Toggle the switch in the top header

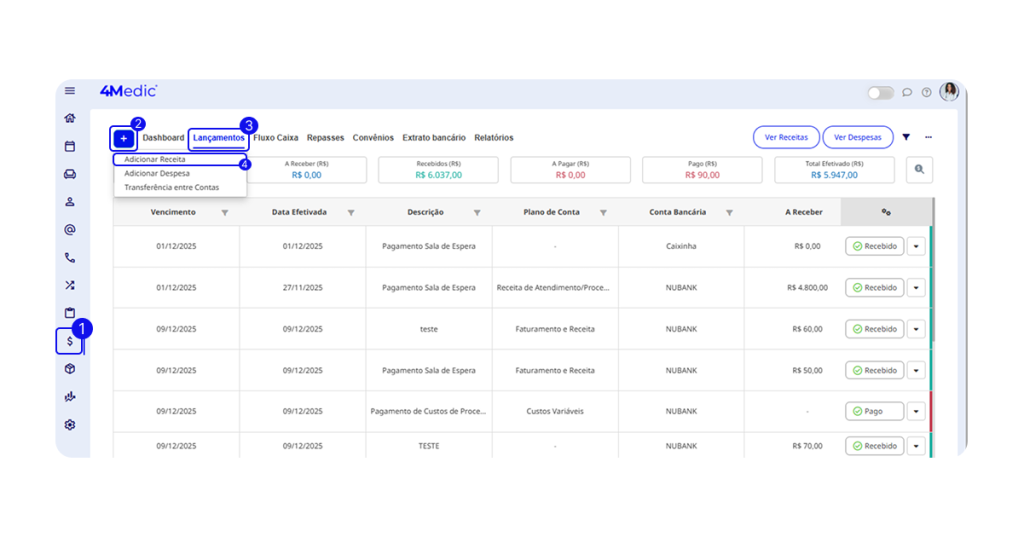pyautogui.click(x=880, y=92)
